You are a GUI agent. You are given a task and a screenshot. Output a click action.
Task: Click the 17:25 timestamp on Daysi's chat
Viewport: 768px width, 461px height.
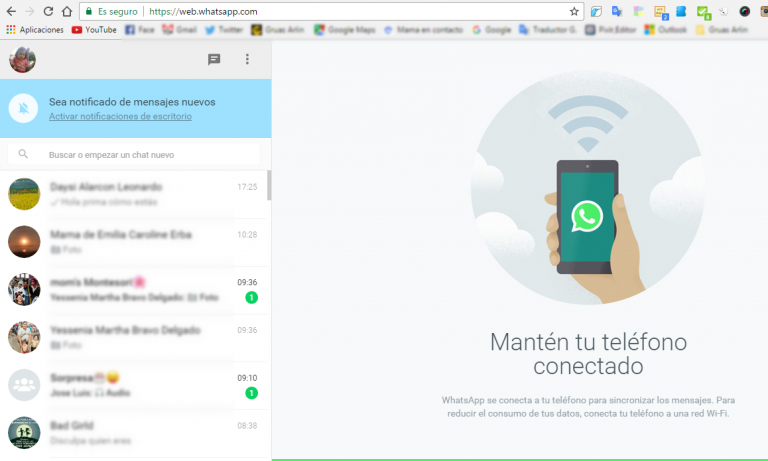247,187
